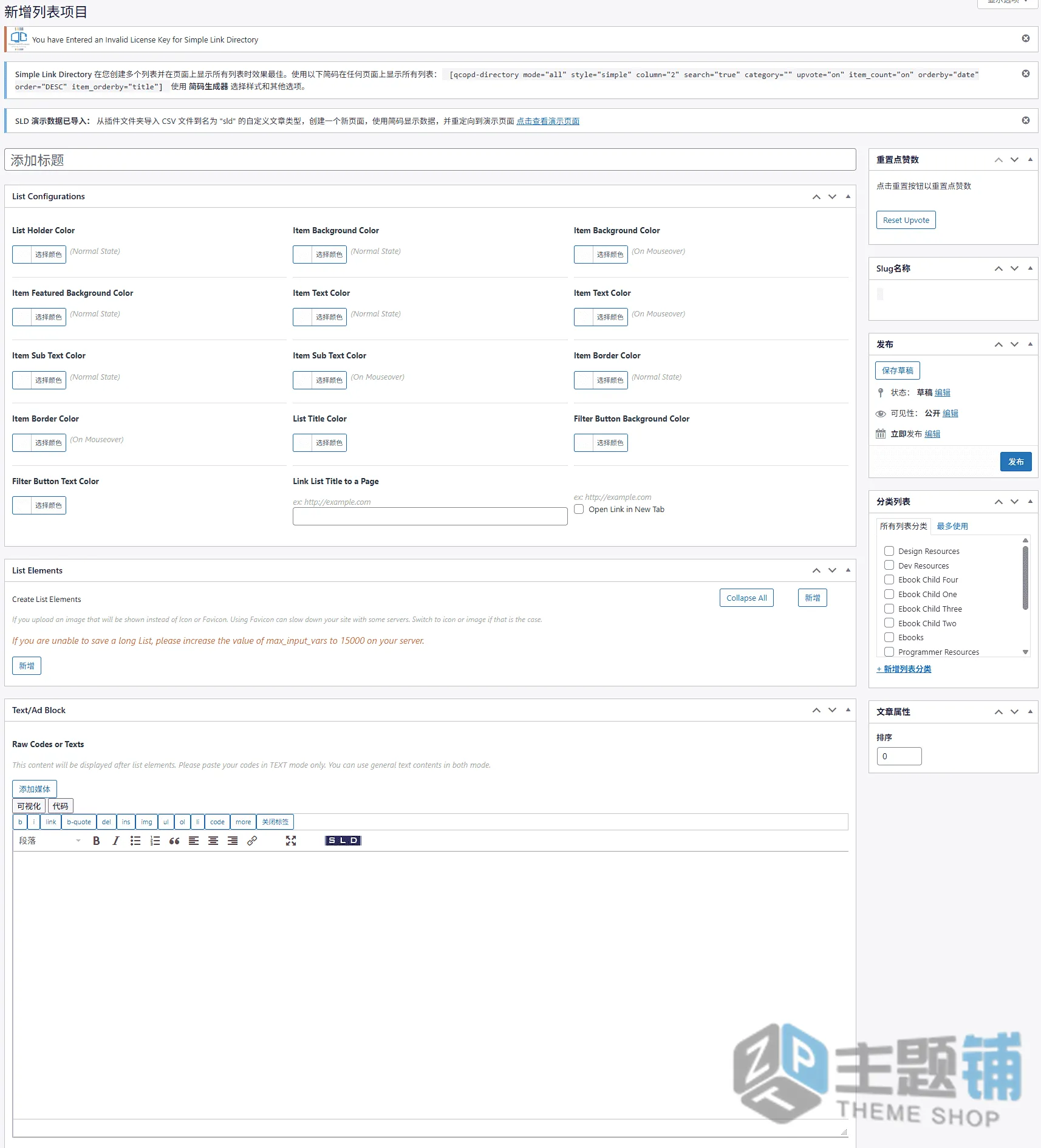Insert a bulleted list in editor
Screen dimensions: 1041x1148
(x=135, y=841)
